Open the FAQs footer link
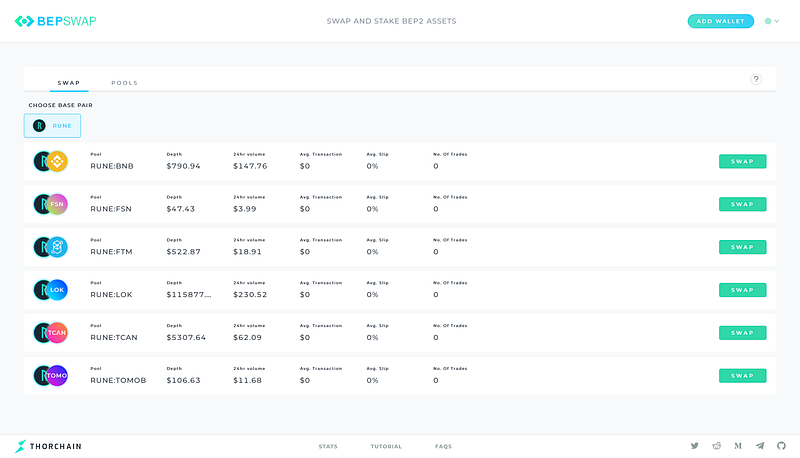800x458 pixels. (x=443, y=446)
